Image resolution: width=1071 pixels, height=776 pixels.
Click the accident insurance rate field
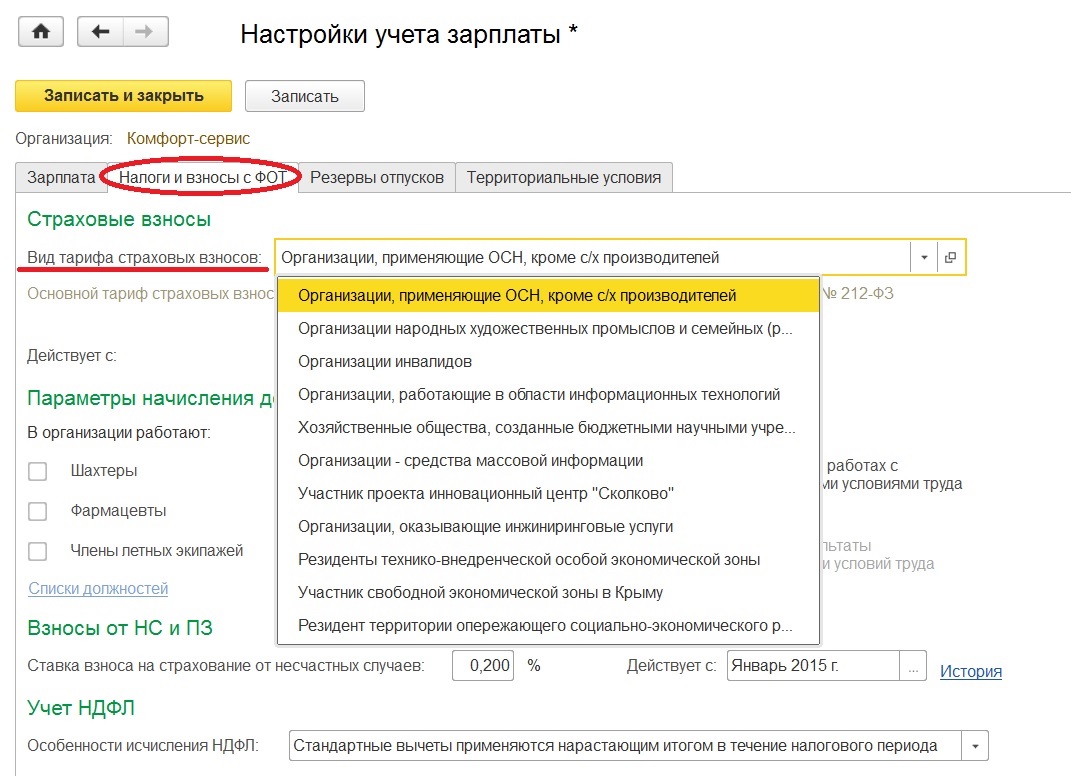click(x=484, y=666)
